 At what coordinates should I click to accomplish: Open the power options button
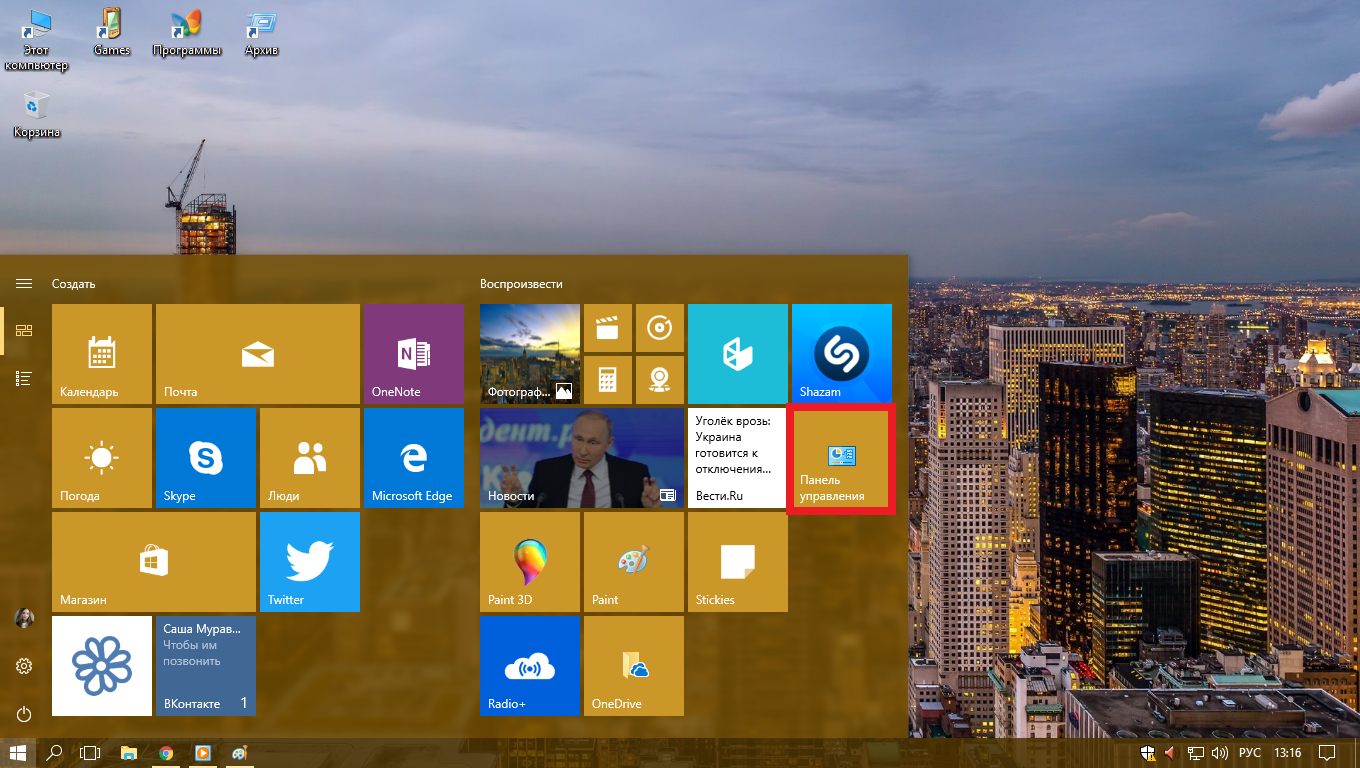pos(24,714)
